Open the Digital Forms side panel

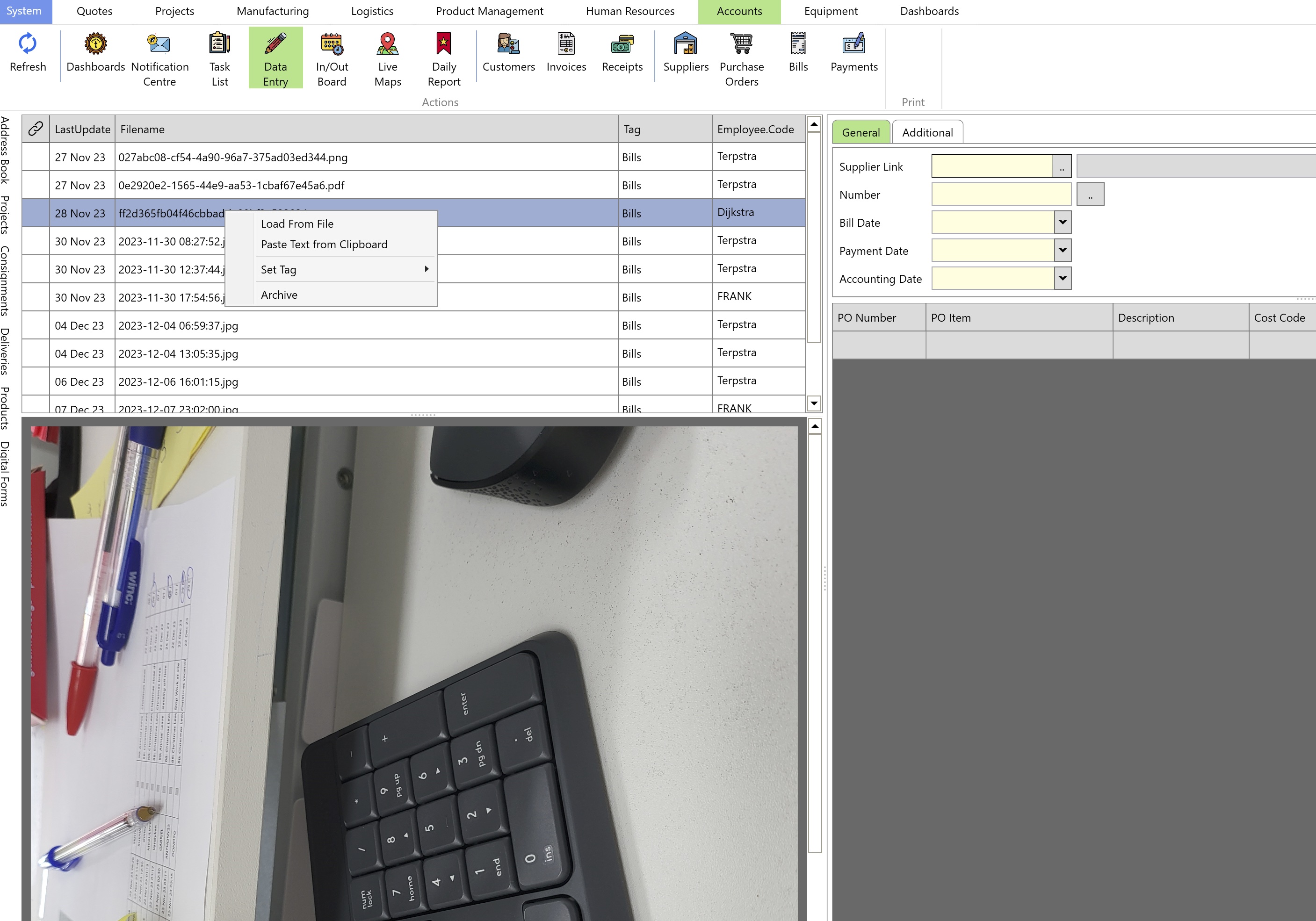5,474
